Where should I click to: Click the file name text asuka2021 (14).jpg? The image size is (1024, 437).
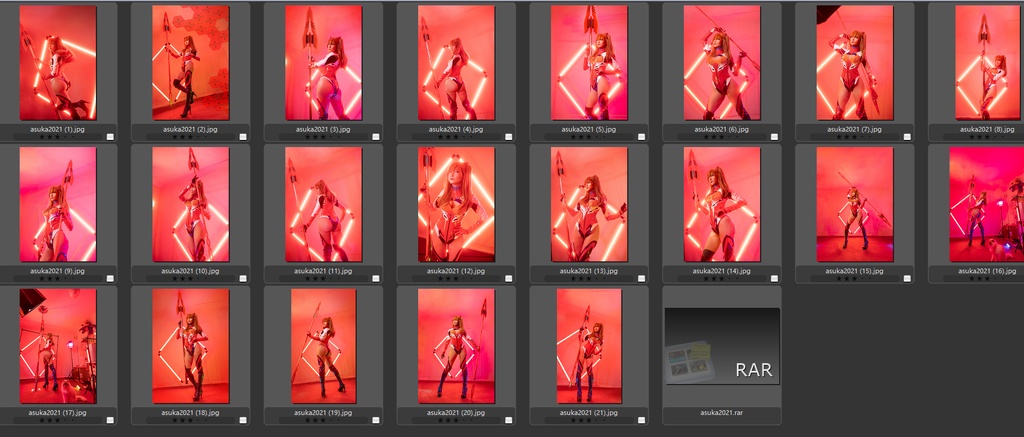[722, 271]
